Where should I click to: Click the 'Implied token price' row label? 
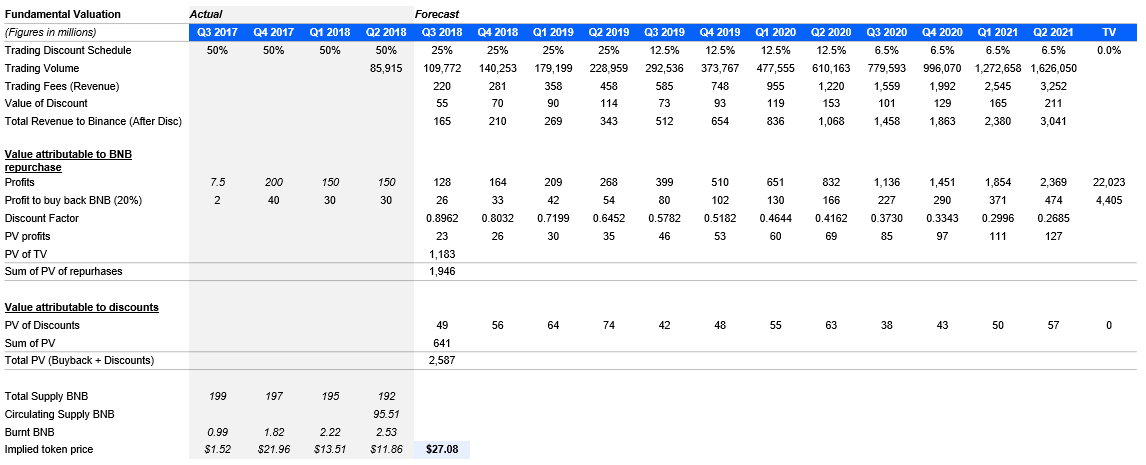48,449
